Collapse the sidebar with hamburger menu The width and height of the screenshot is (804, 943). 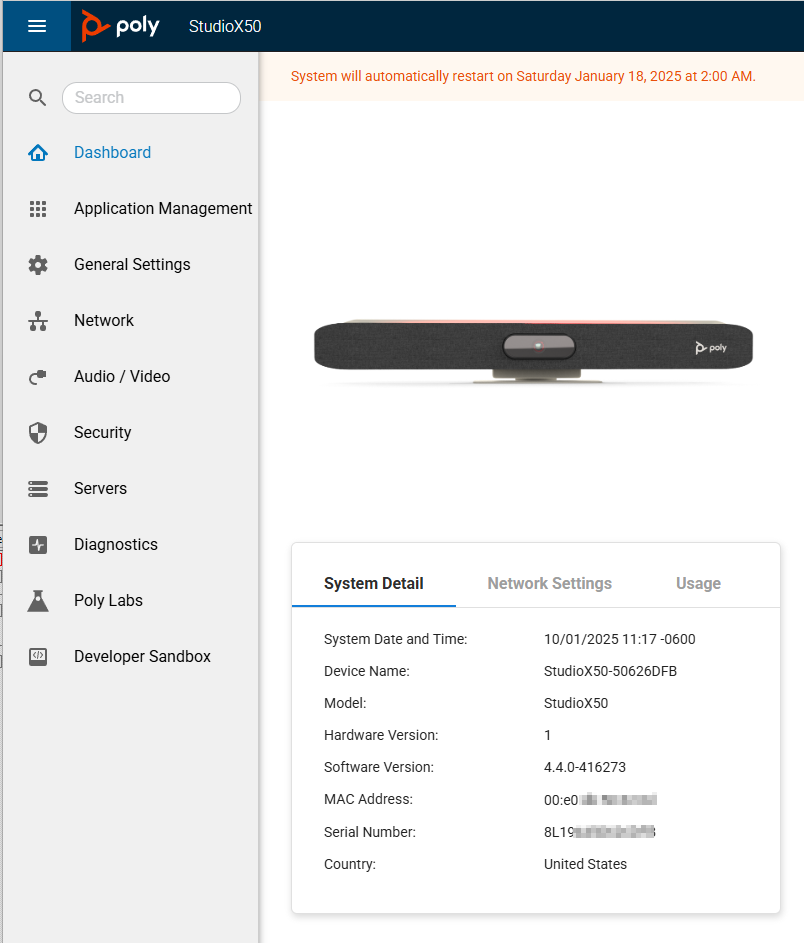(36, 26)
